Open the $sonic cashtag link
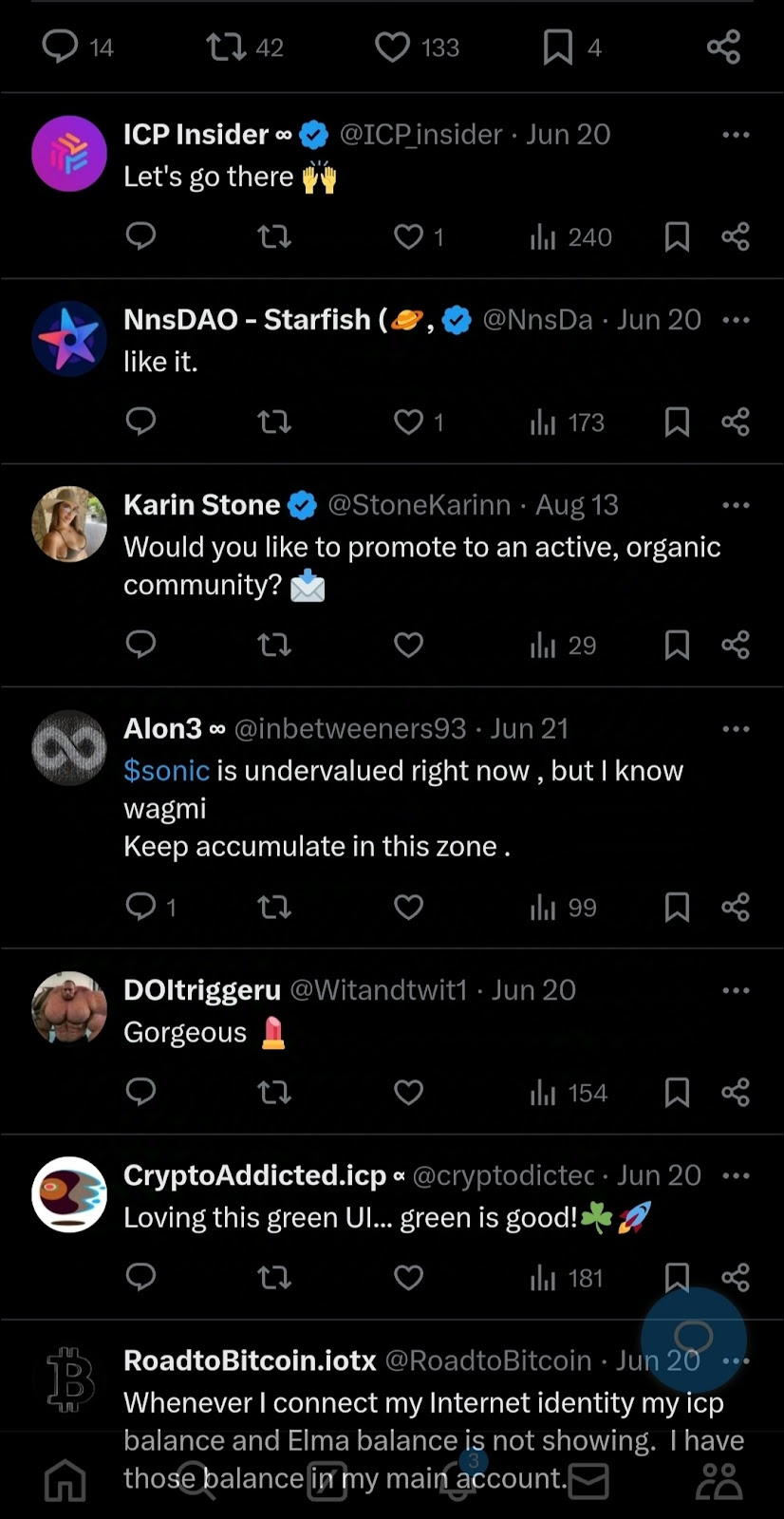 pos(166,771)
